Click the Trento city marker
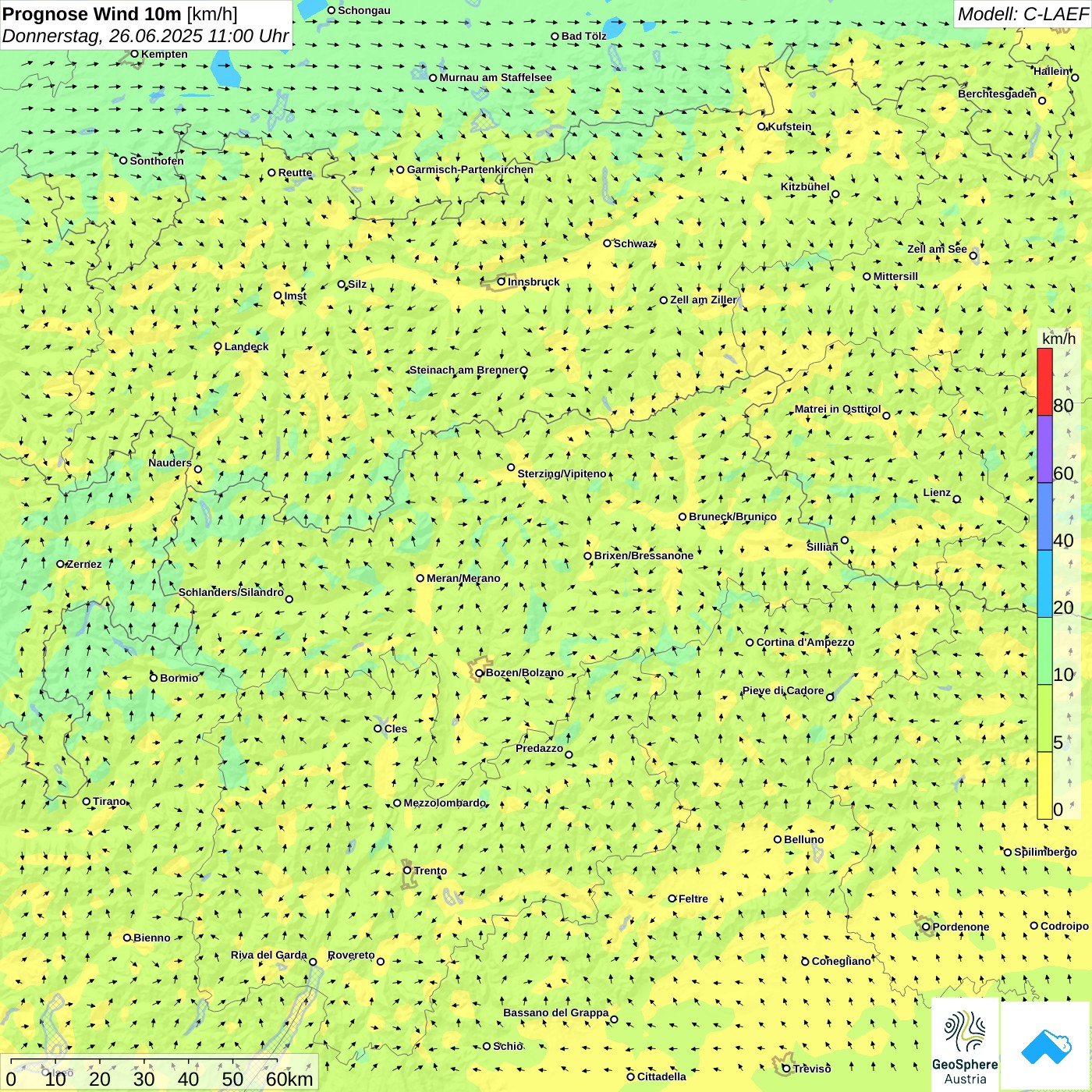 pyautogui.click(x=407, y=870)
